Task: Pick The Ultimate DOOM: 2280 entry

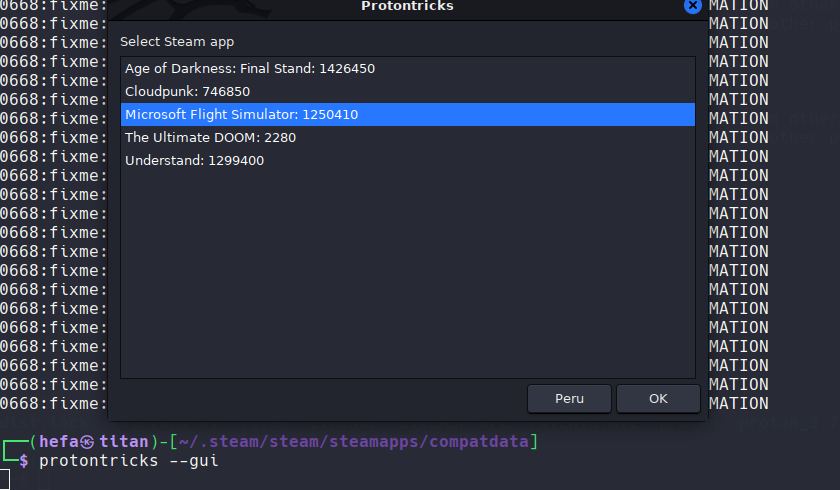Action: (x=408, y=138)
